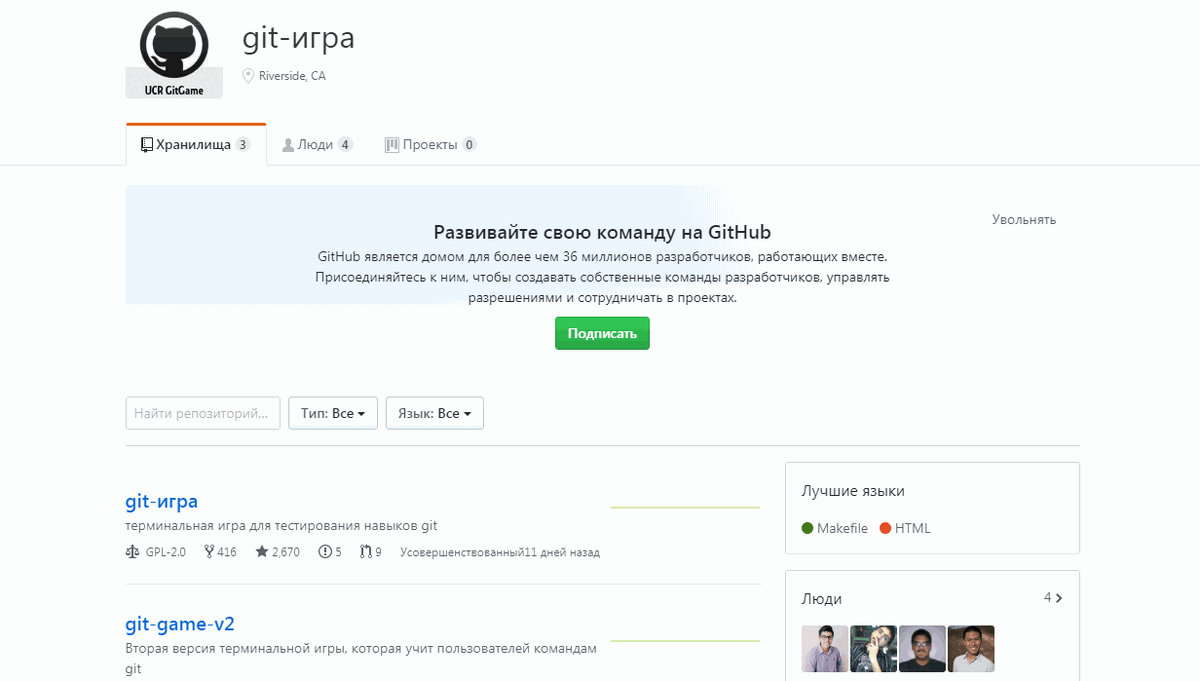Click the 'git-игра' organization title heading
The height and width of the screenshot is (681, 1200).
[299, 38]
